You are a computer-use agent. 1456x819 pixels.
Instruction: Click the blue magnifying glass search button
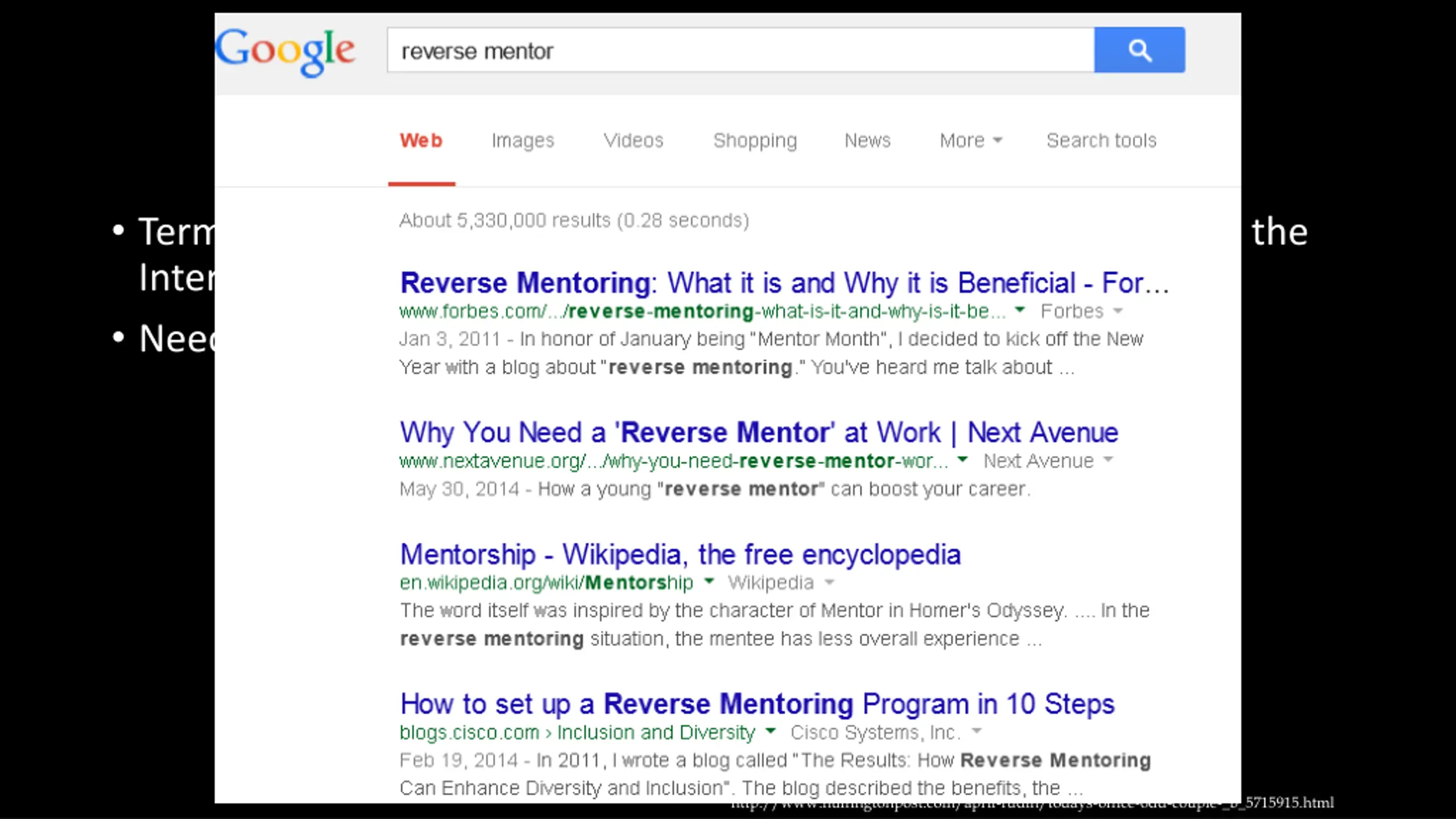coord(1139,50)
